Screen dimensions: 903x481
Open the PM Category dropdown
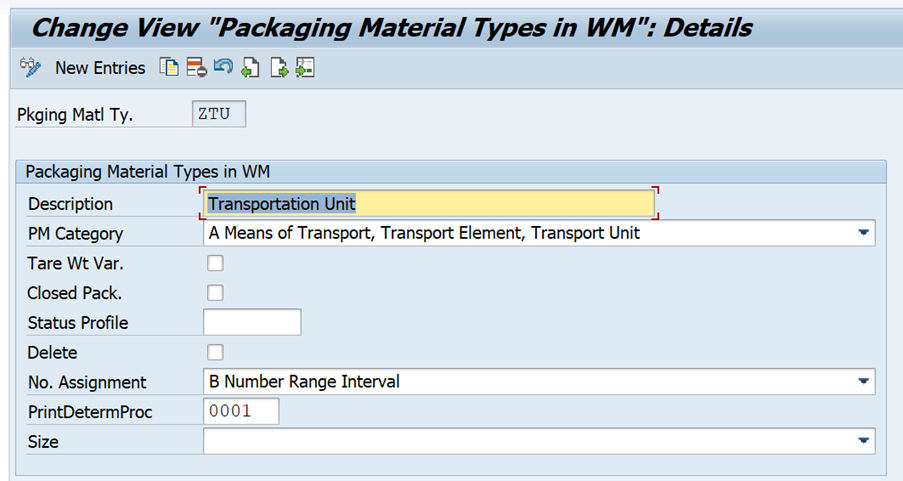[863, 234]
